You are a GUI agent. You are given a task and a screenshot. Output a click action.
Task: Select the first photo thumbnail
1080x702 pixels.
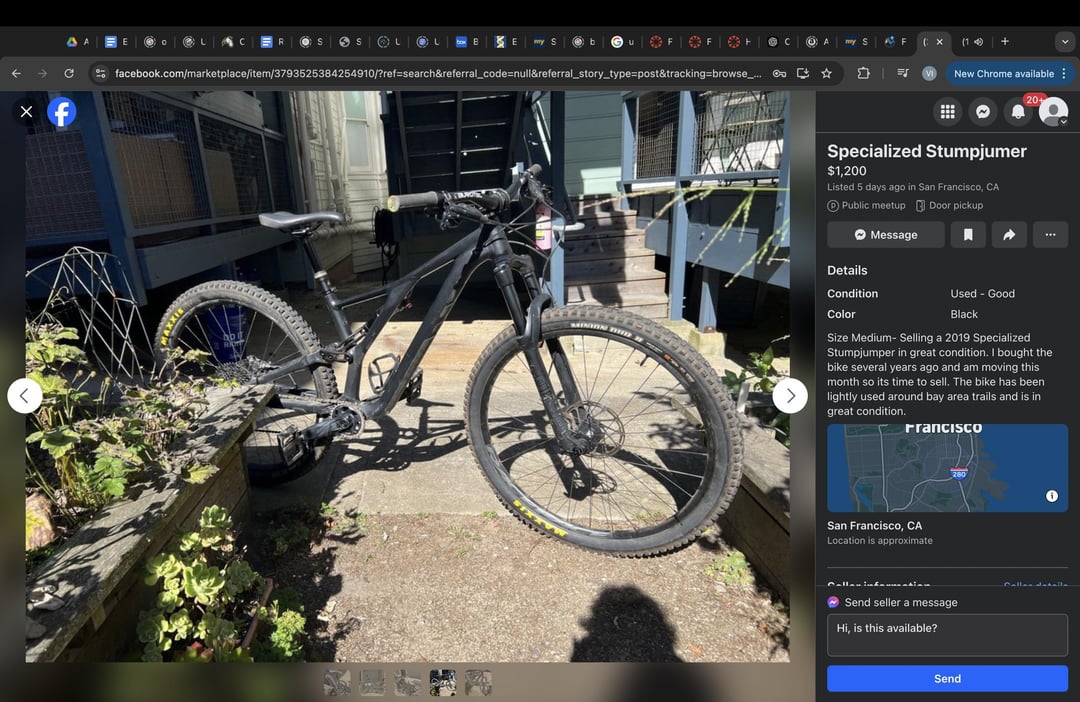[x=337, y=683]
